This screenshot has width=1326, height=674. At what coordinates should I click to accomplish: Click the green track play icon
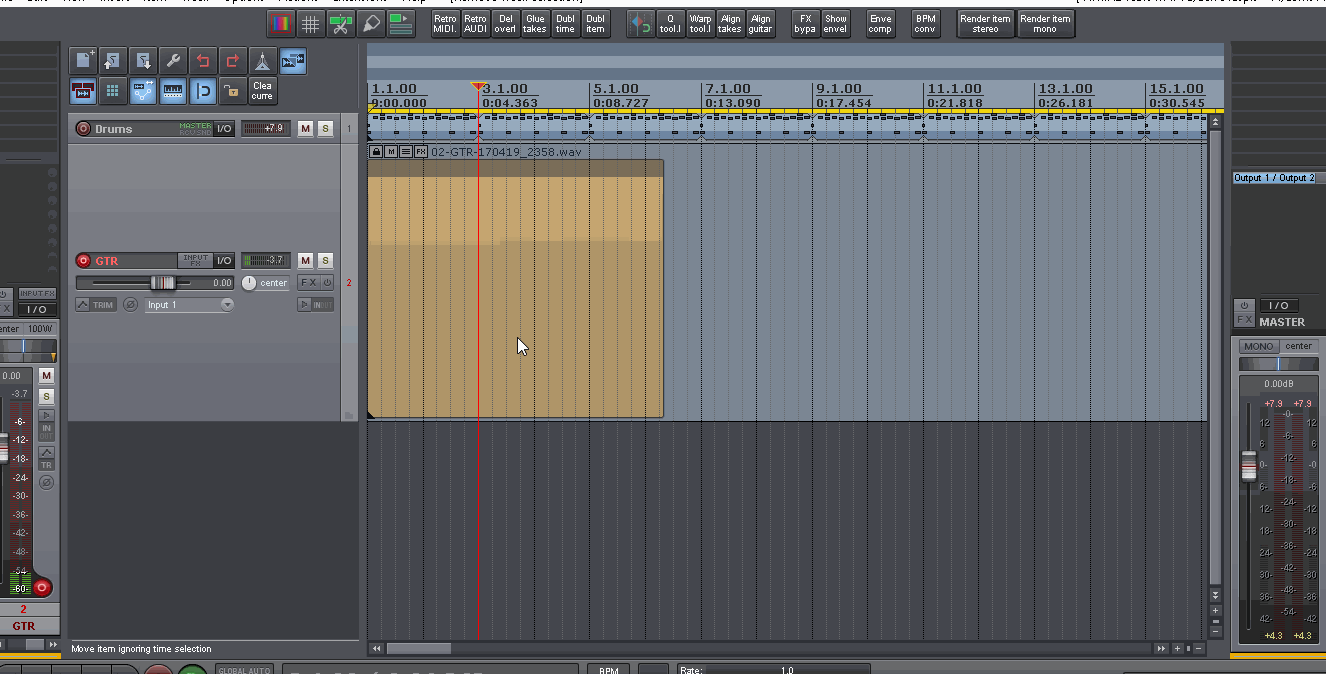[401, 24]
